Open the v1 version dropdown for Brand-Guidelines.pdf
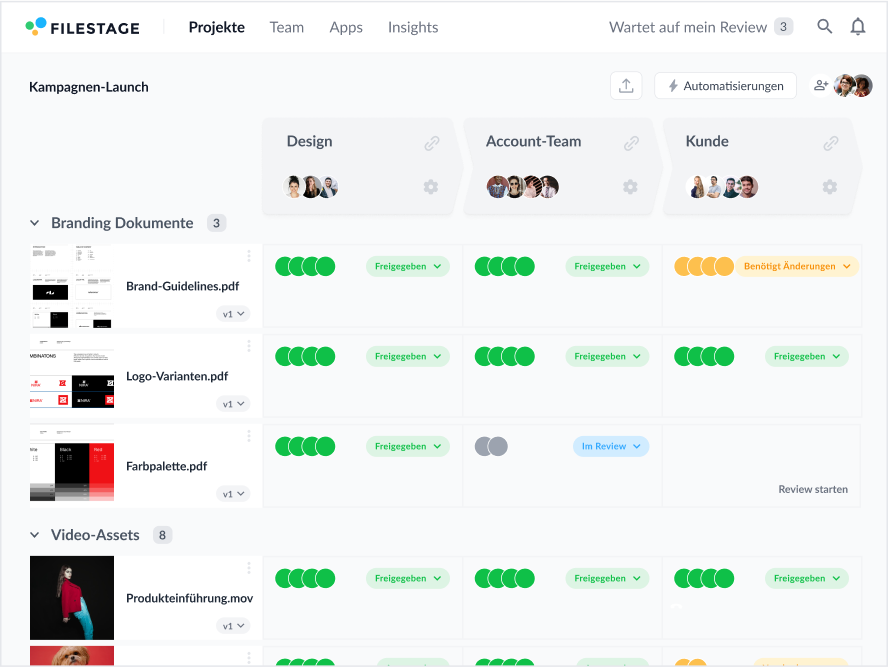The image size is (888, 667). [233, 313]
